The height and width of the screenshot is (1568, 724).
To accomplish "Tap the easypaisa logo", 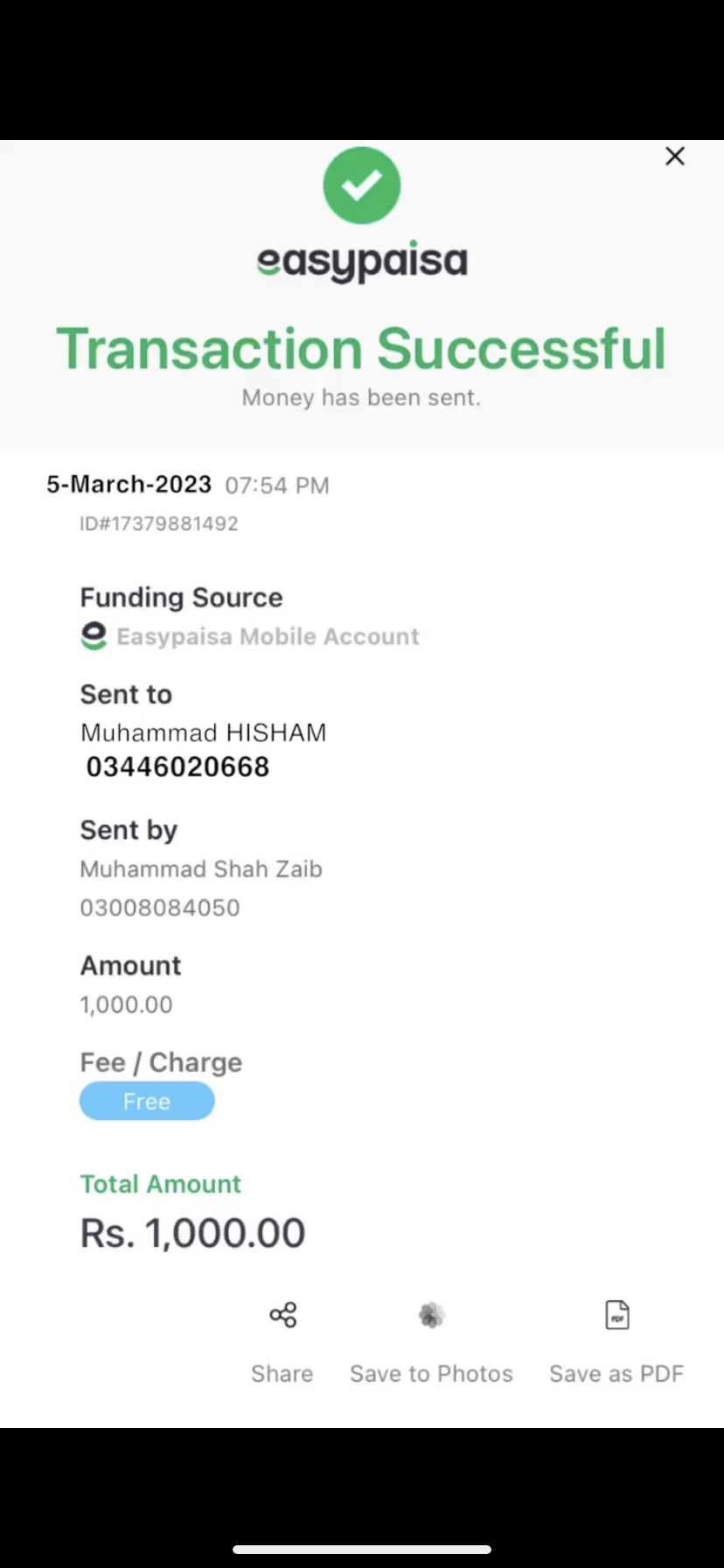I will click(362, 262).
